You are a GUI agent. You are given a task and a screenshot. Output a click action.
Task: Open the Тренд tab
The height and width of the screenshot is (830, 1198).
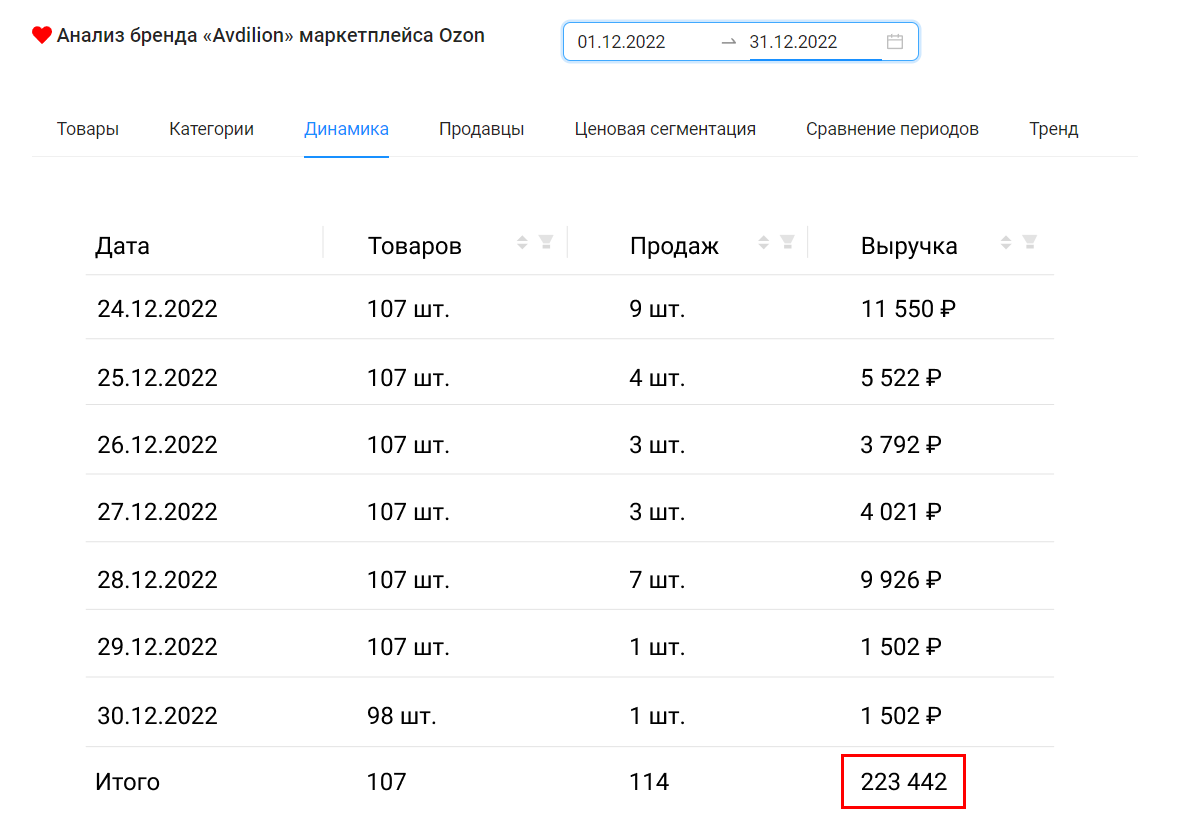pos(1054,128)
